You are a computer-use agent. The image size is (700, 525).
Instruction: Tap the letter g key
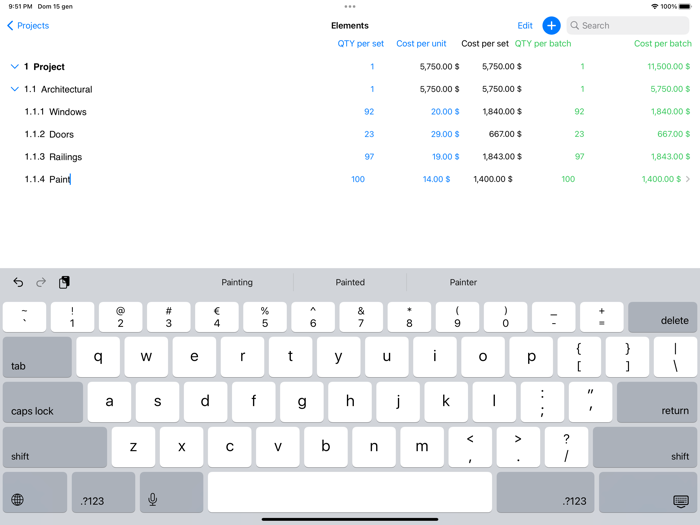[302, 402]
